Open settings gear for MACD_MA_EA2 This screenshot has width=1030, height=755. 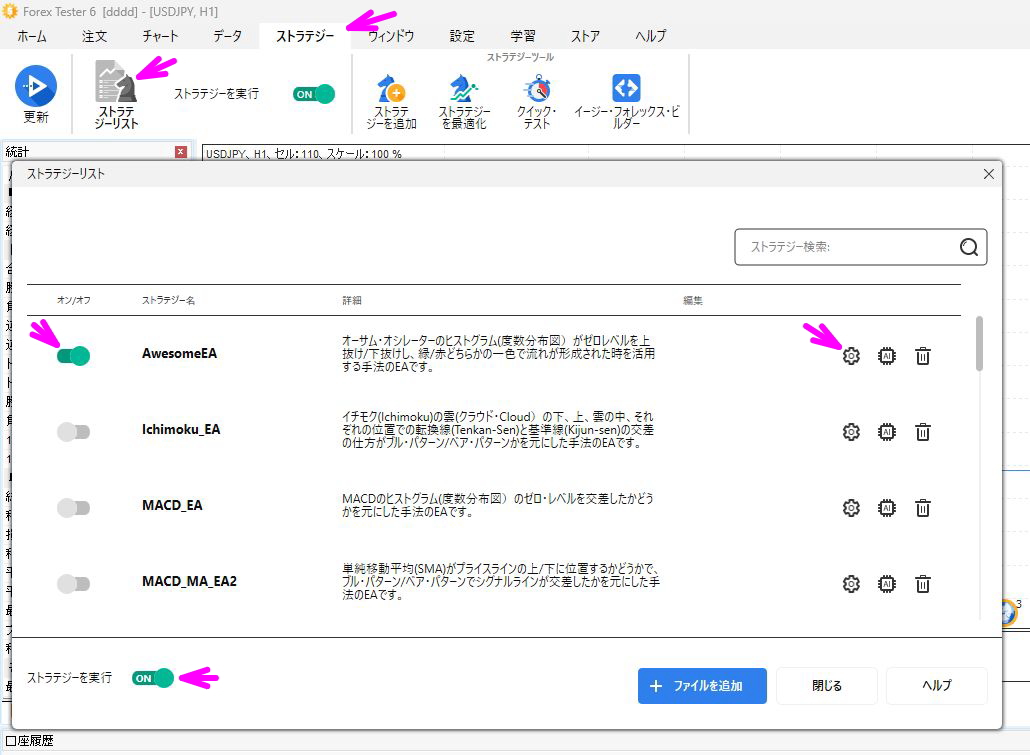(x=850, y=584)
